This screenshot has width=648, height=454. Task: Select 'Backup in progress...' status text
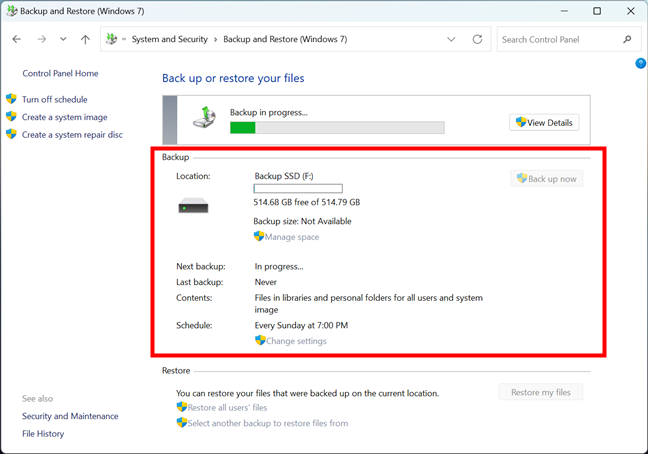point(269,112)
